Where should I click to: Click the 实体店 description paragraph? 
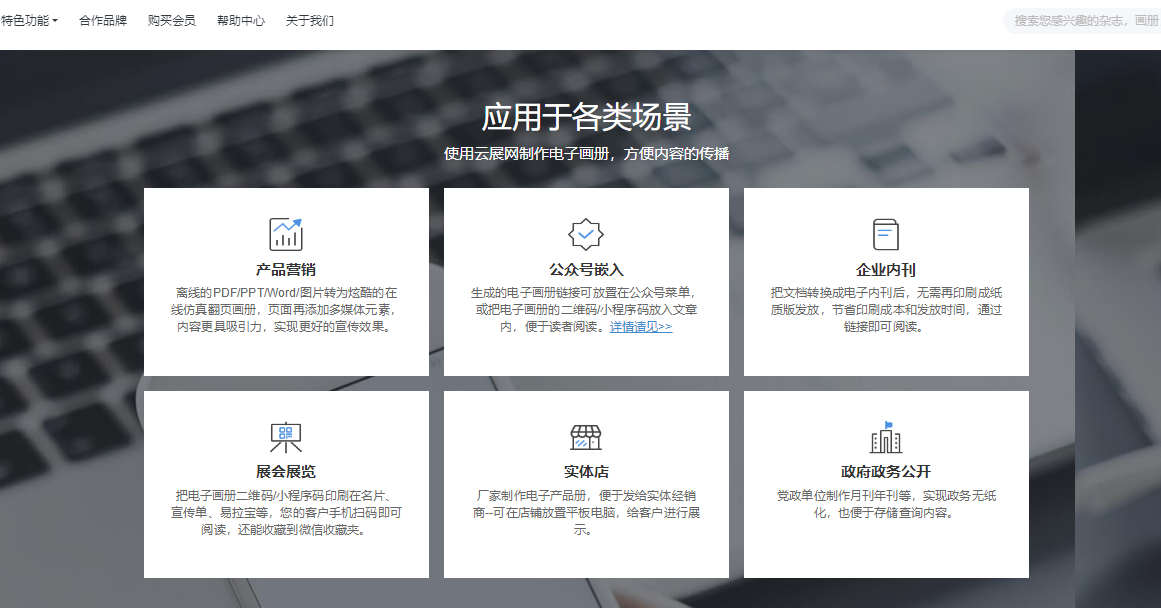[586, 512]
